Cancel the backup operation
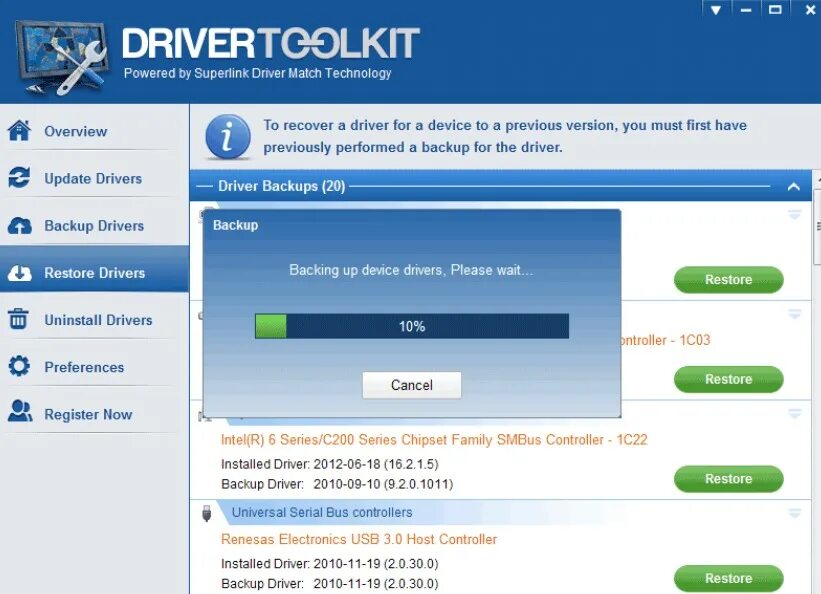 tap(412, 385)
